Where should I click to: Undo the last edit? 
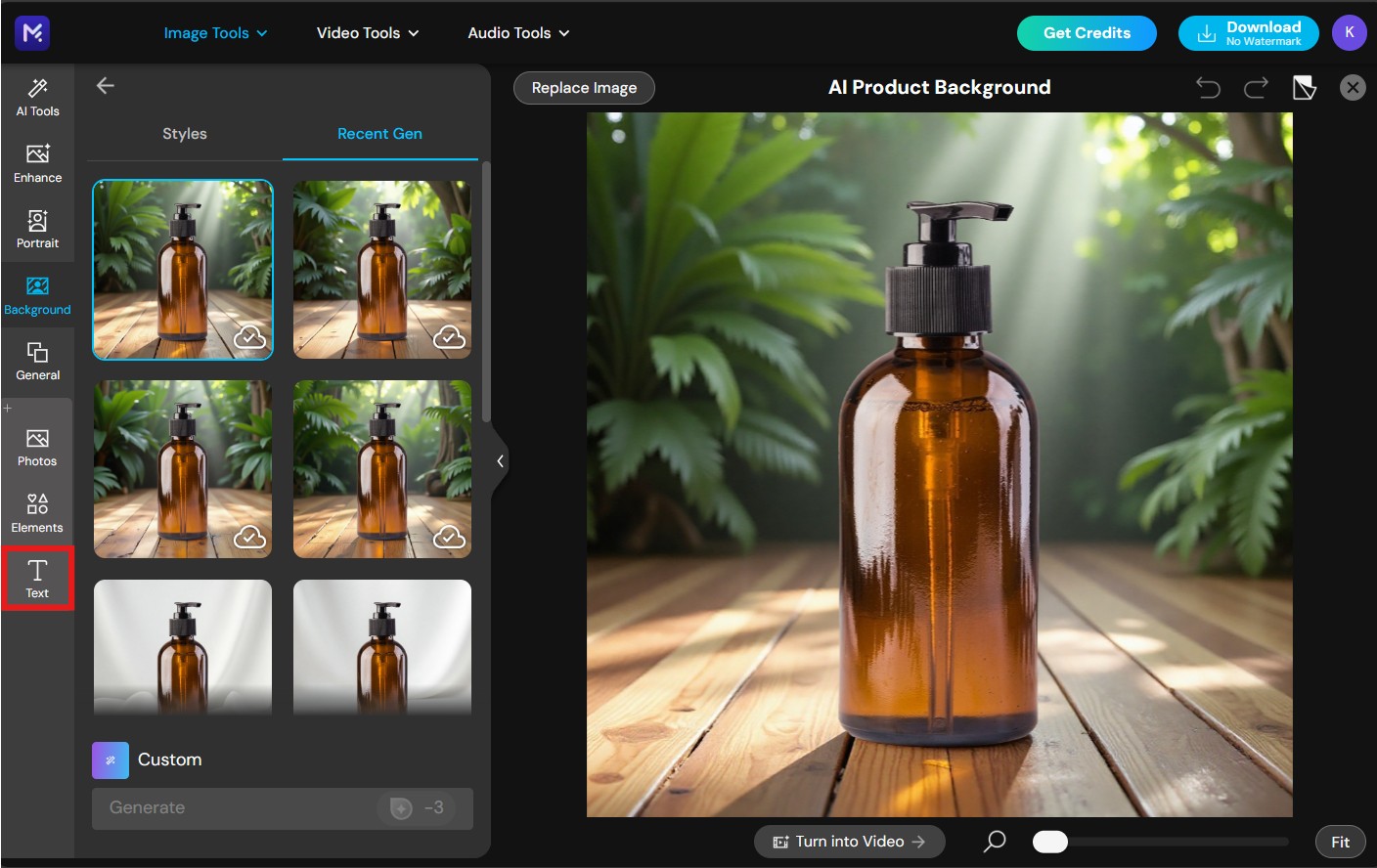(x=1208, y=88)
